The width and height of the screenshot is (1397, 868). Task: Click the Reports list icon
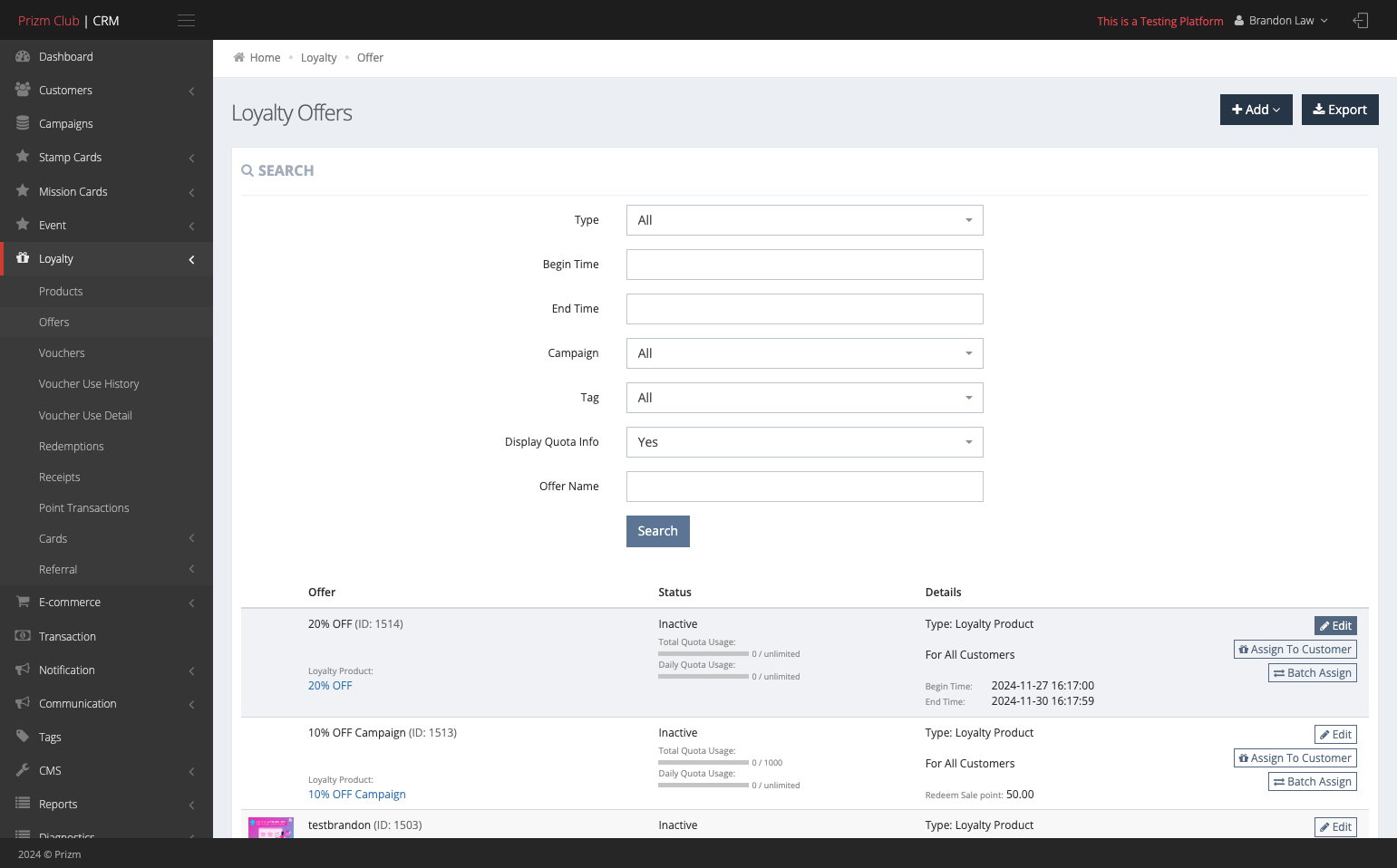click(23, 804)
